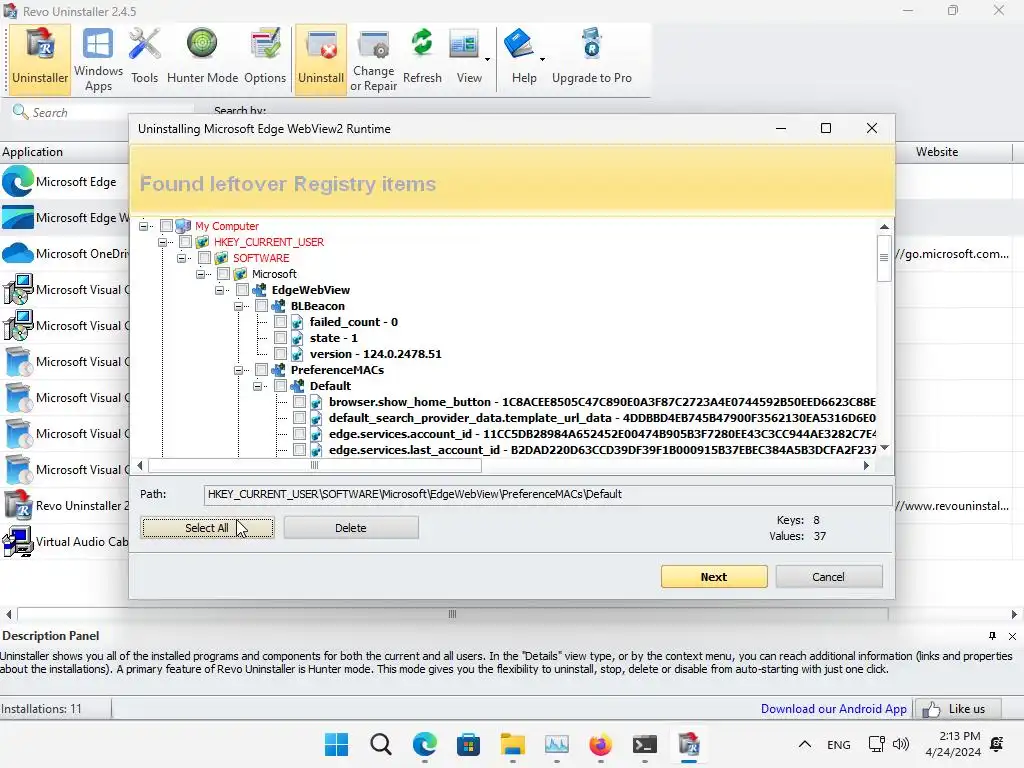Pin the Description Panel

tap(992, 636)
